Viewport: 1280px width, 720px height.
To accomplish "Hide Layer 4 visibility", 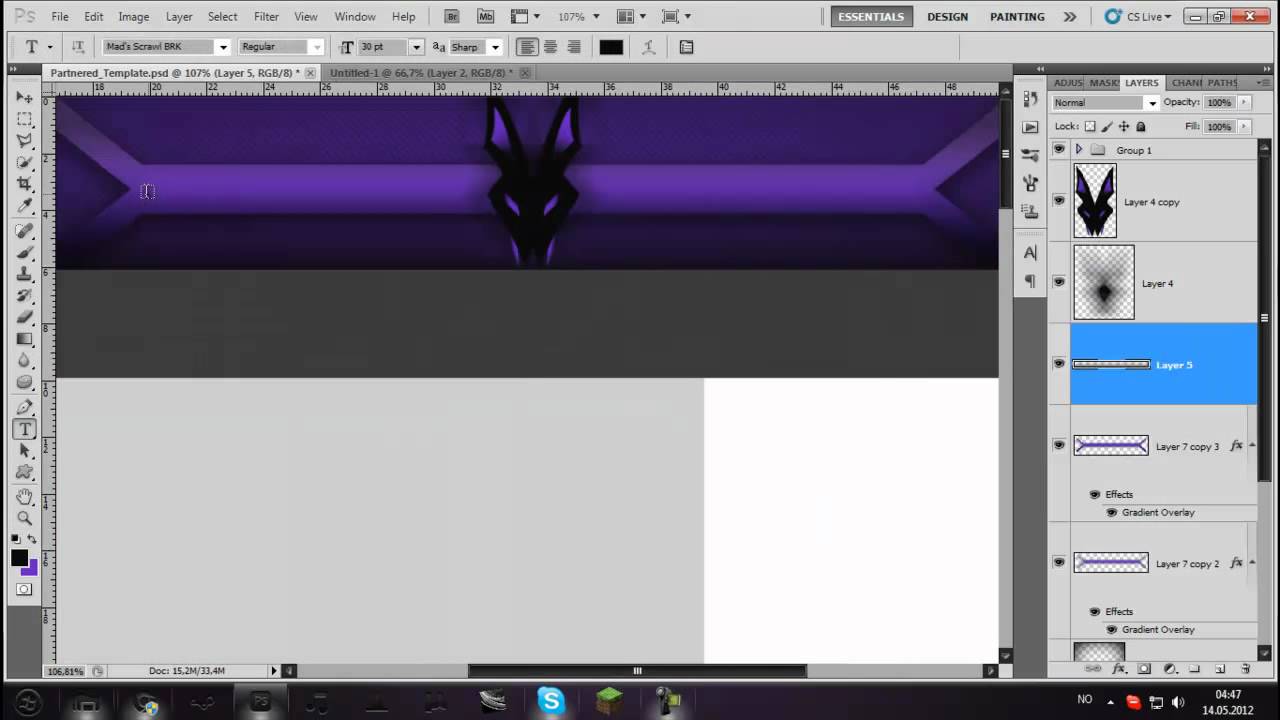I will point(1059,283).
